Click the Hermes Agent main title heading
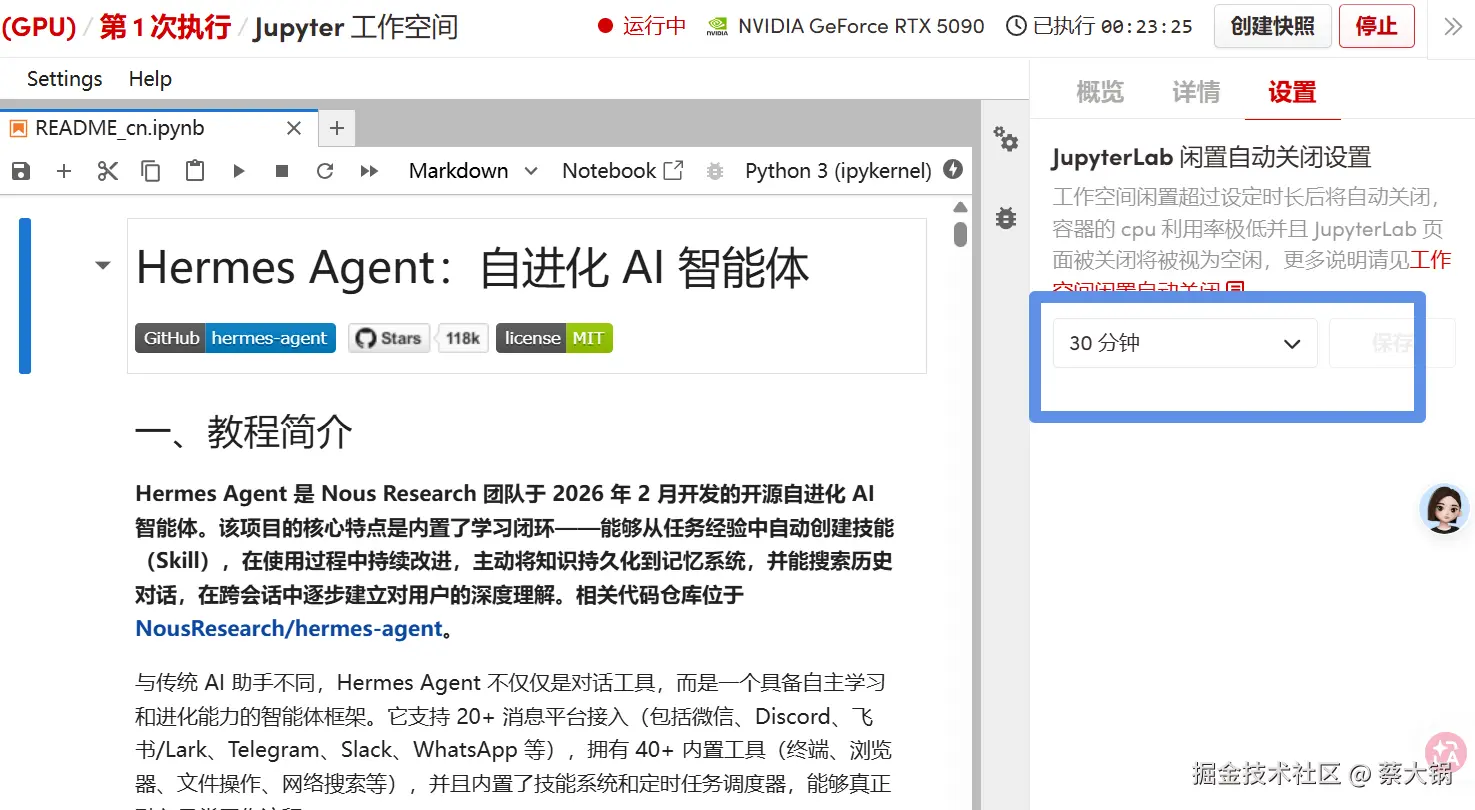1475x810 pixels. pos(472,268)
